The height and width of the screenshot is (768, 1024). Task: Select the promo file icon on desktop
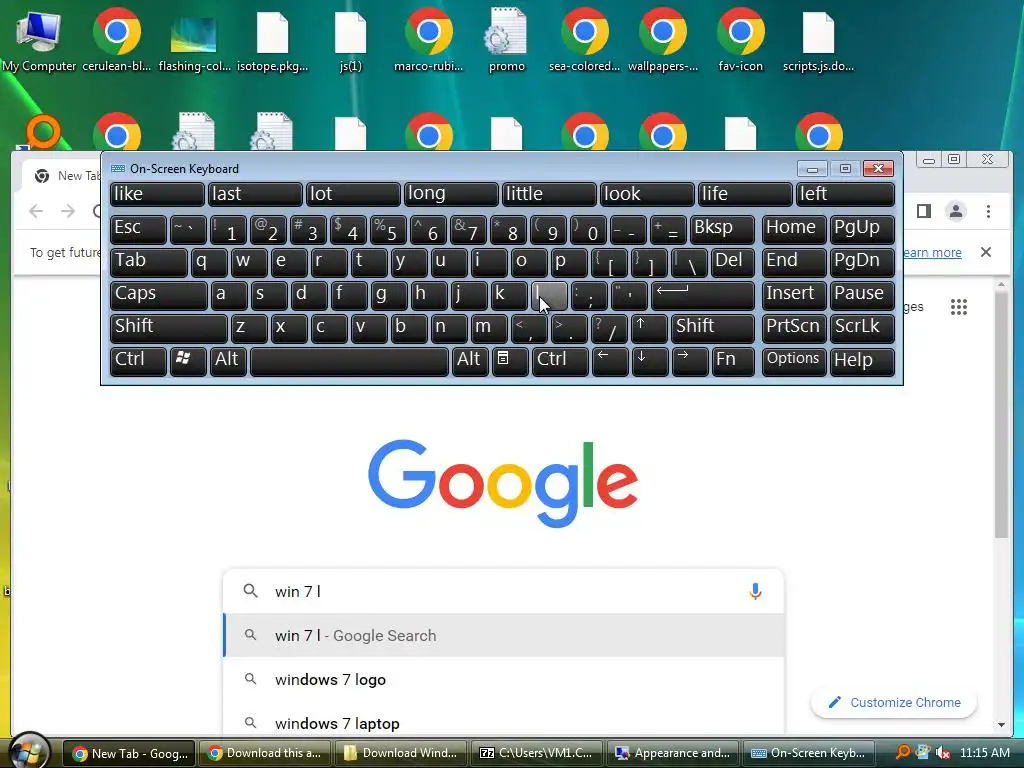pyautogui.click(x=506, y=39)
